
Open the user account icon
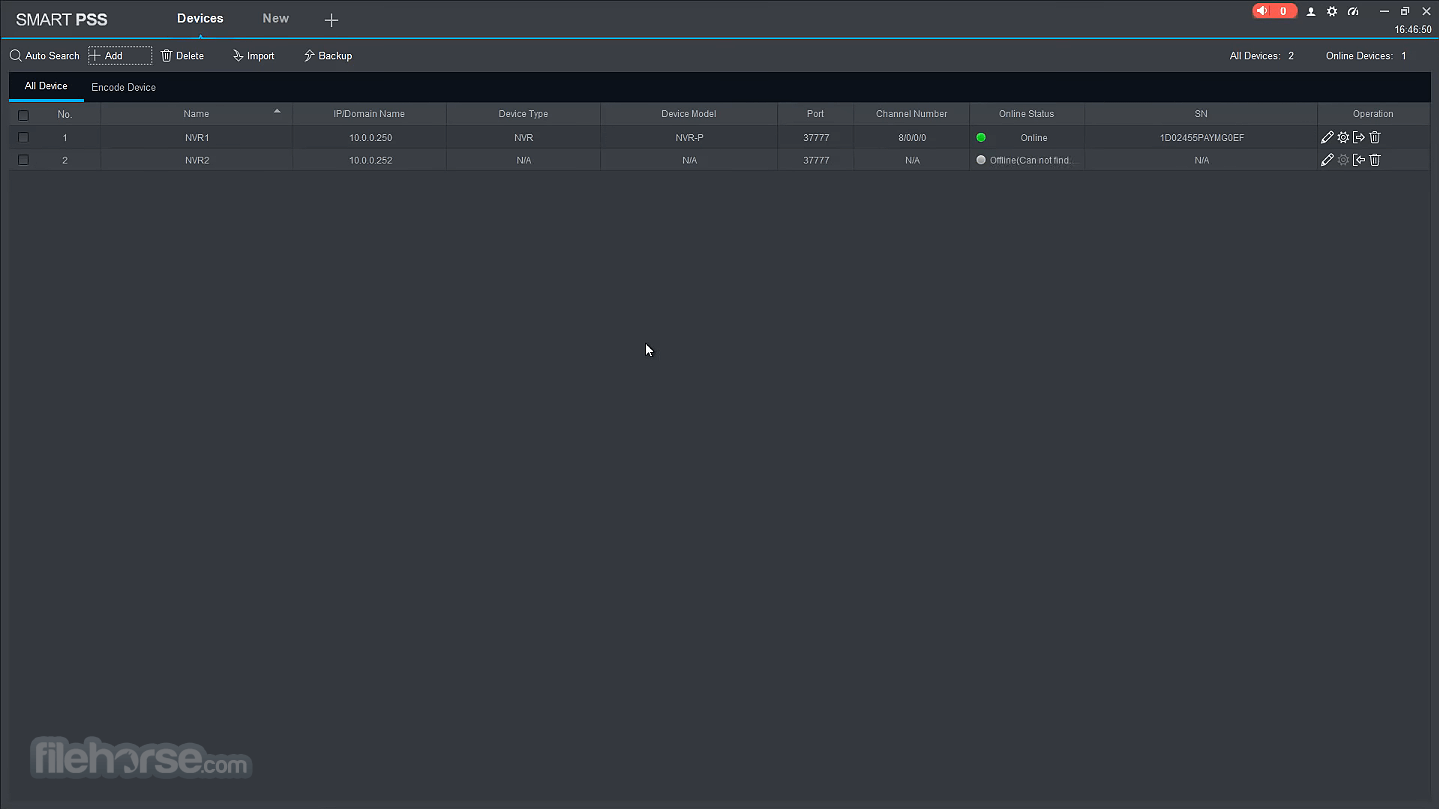pyautogui.click(x=1311, y=12)
